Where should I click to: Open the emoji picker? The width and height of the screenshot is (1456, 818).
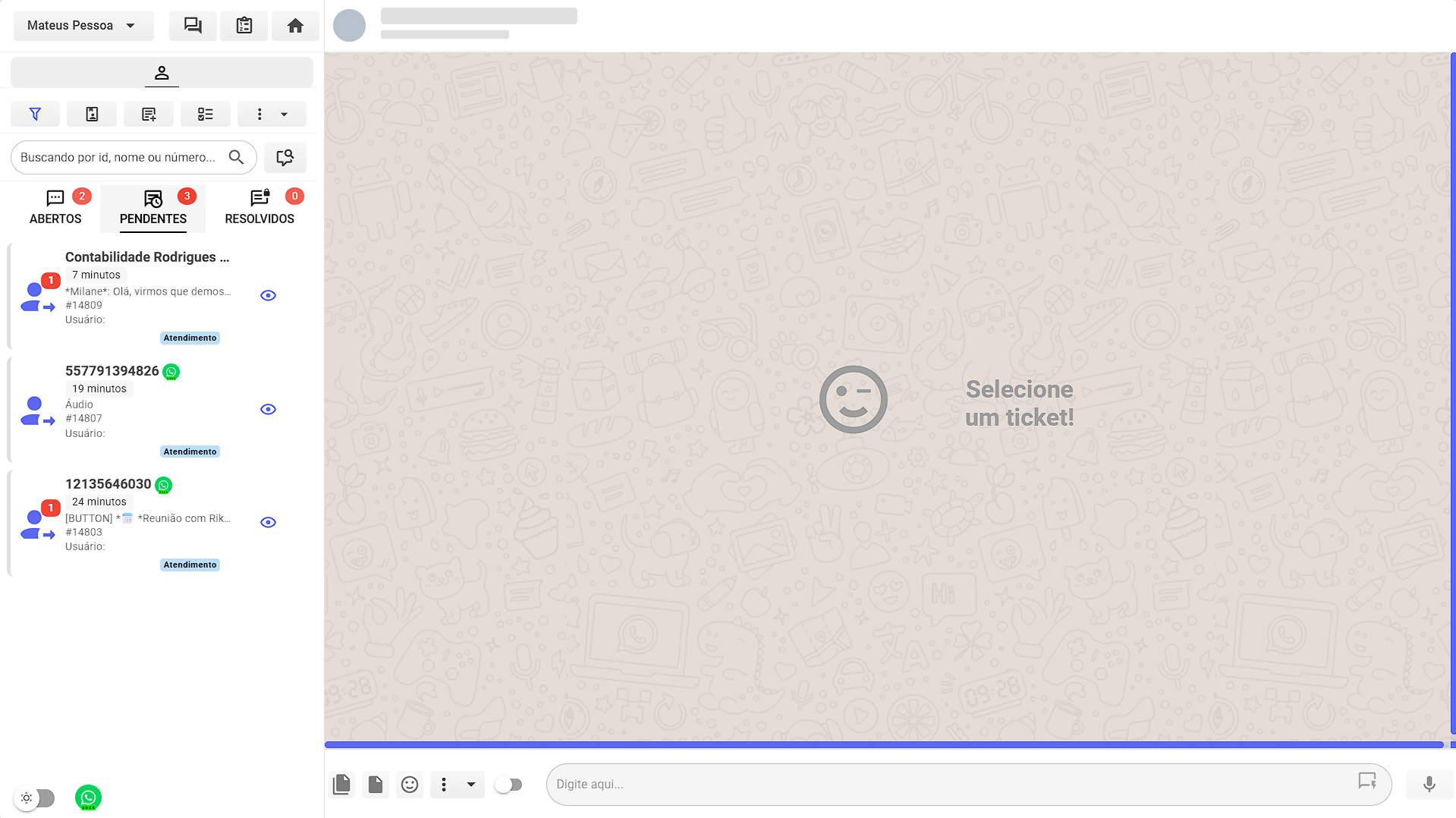pos(410,784)
